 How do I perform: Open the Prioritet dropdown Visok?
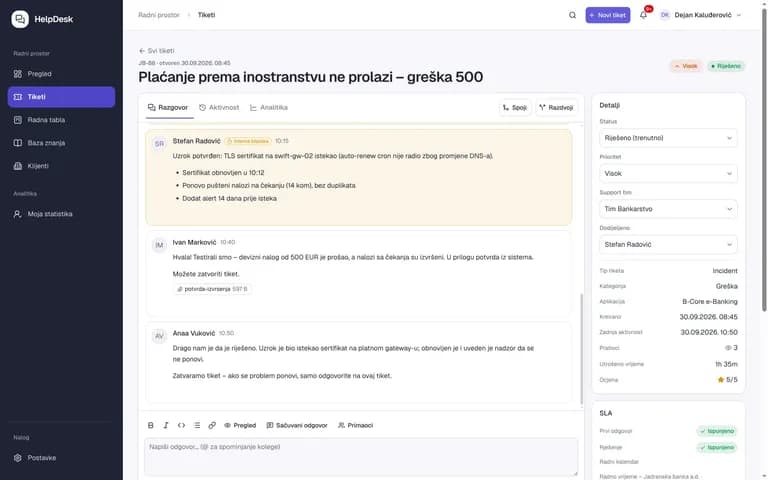point(668,173)
